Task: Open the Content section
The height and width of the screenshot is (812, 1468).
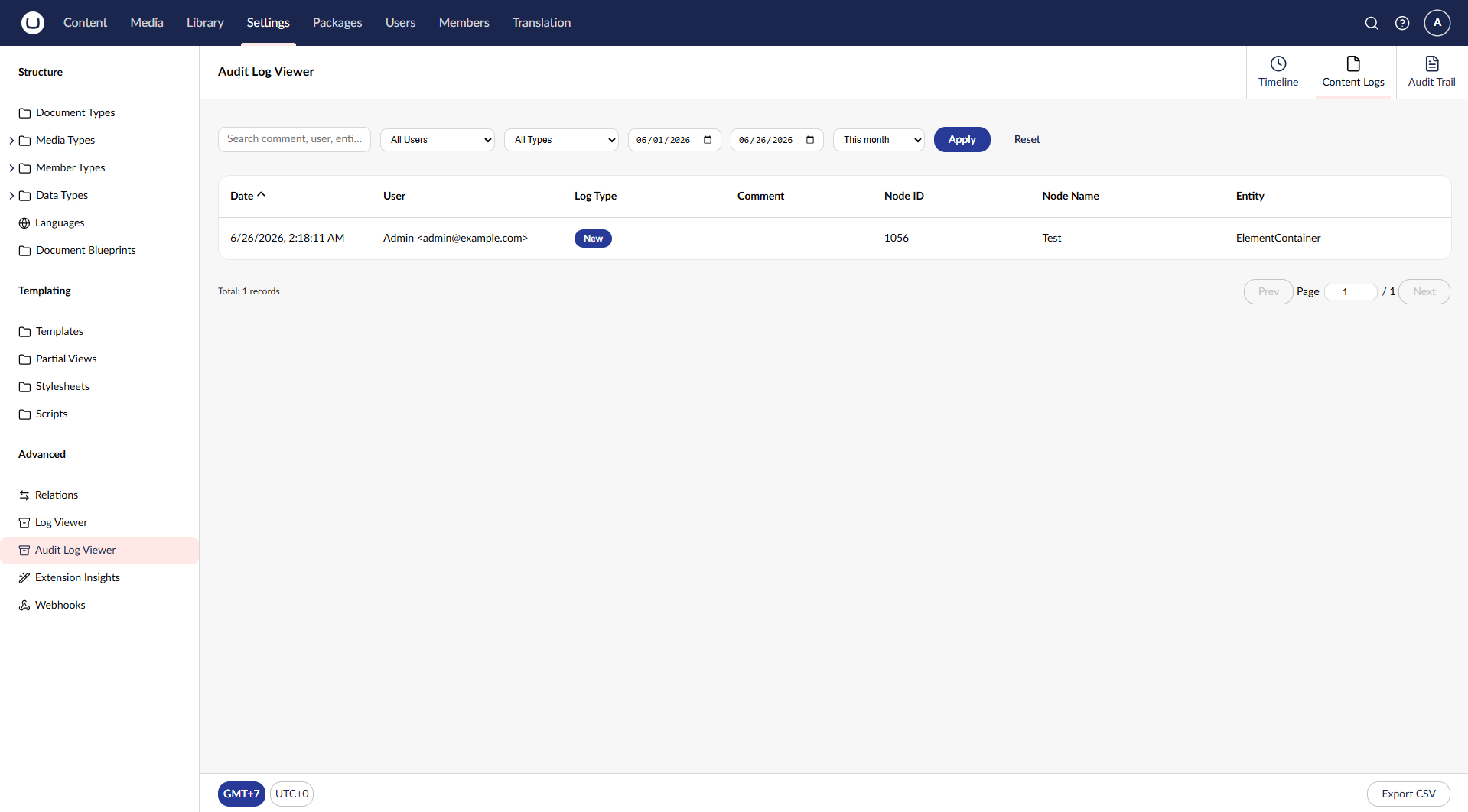Action: (x=85, y=23)
